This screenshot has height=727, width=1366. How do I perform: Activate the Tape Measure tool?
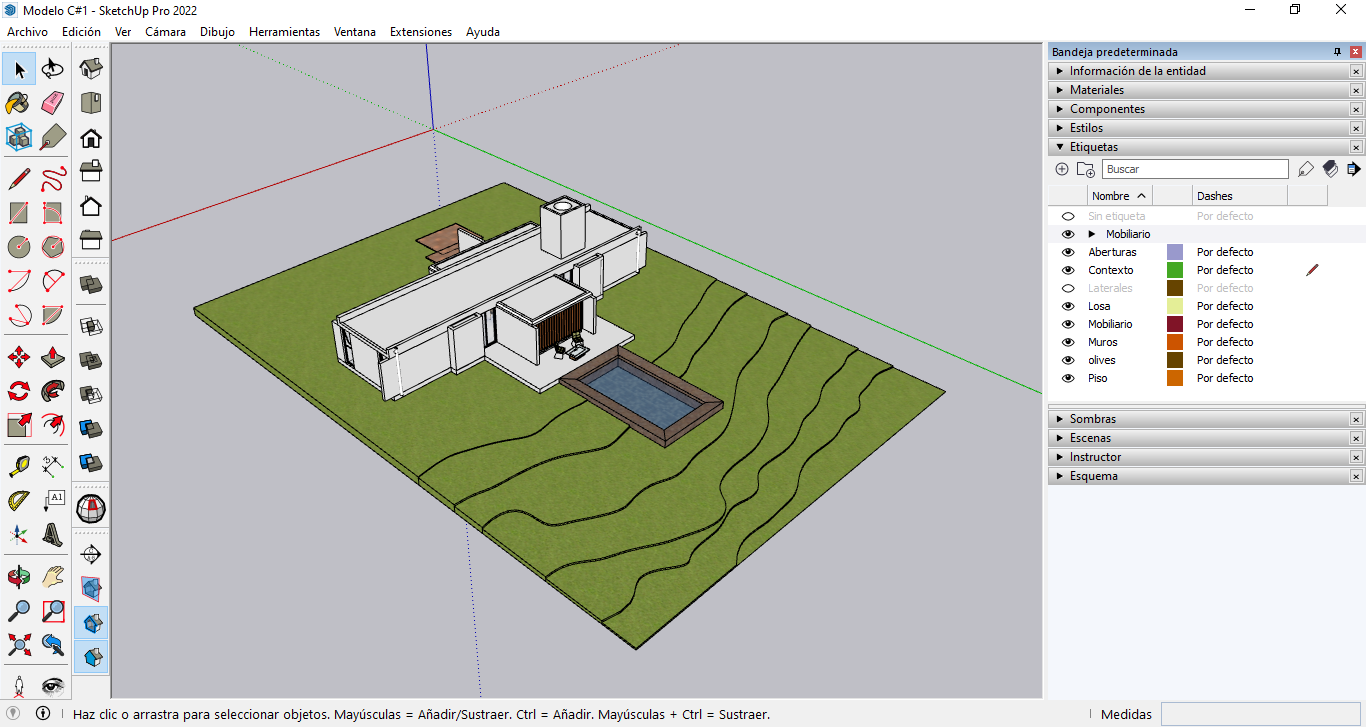click(19, 465)
